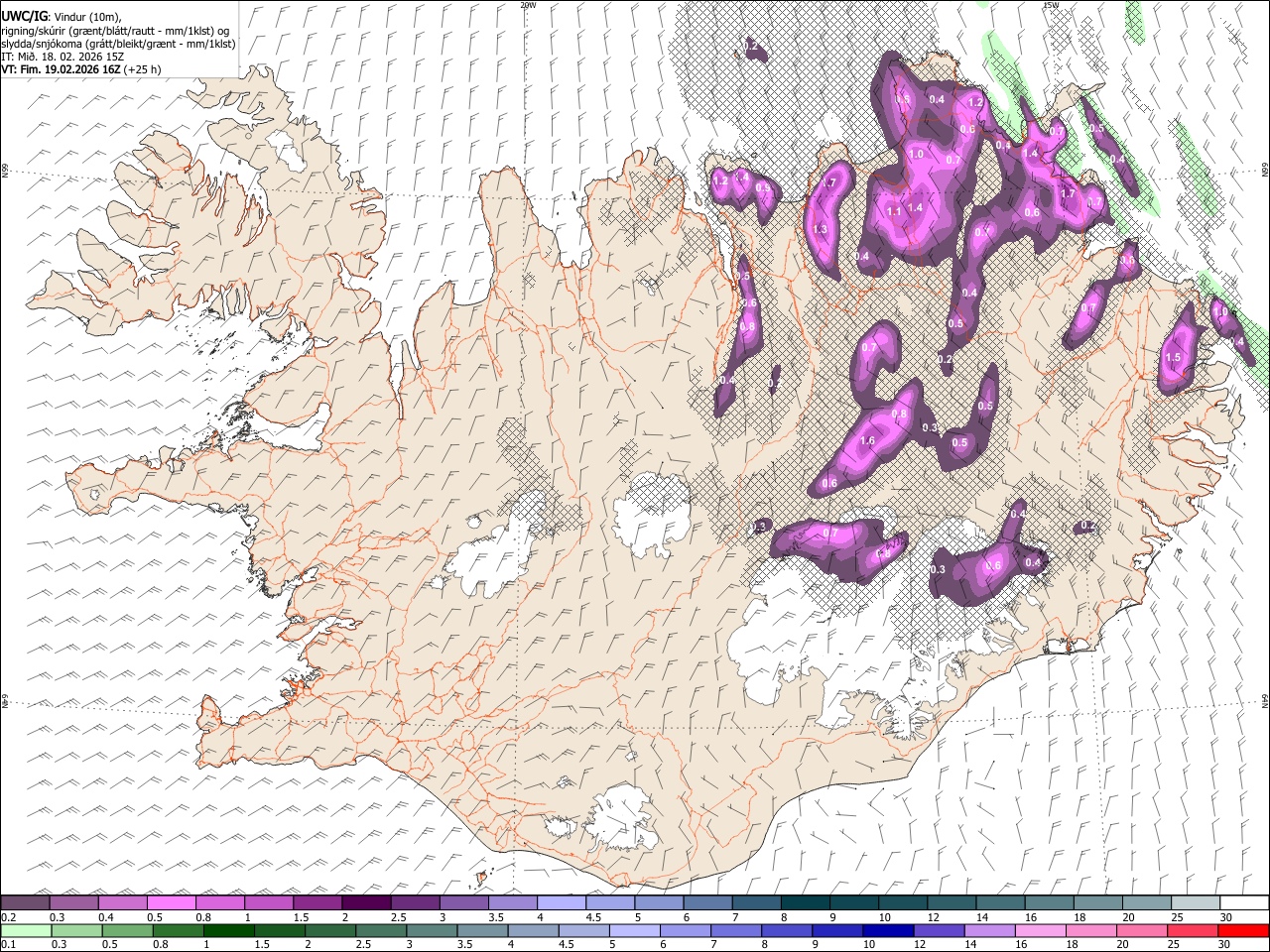Choose upper legend swatch between 14 and 16
The height and width of the screenshot is (952, 1270).
click(x=1000, y=902)
